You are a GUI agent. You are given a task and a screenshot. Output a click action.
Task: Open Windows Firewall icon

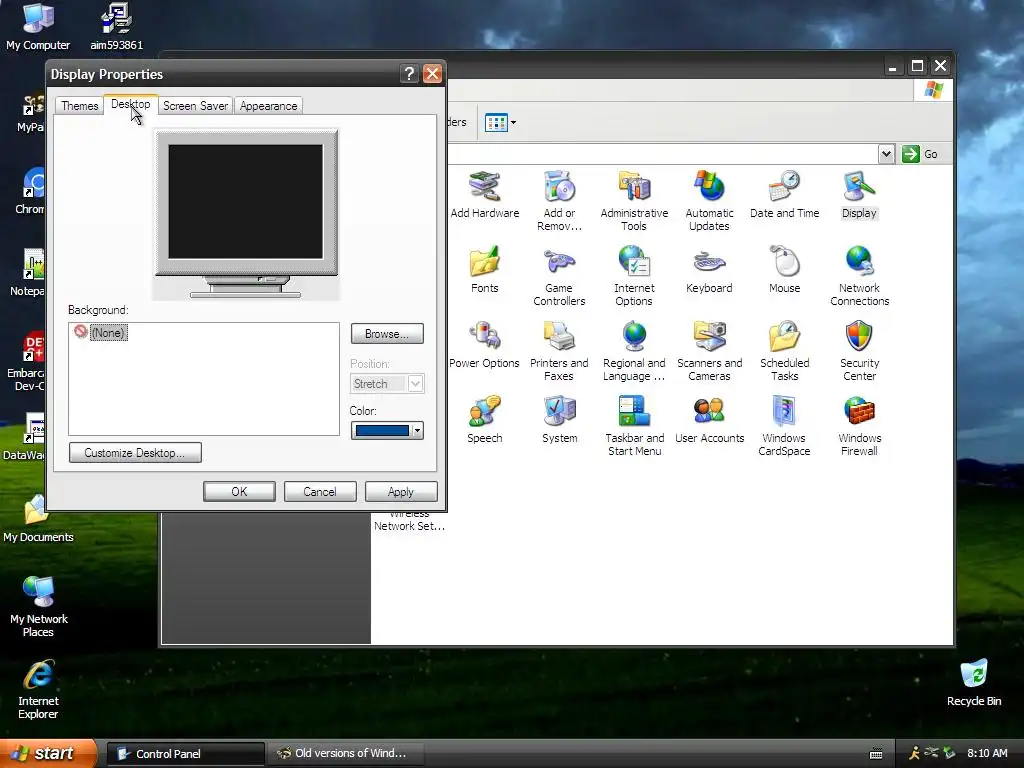pos(859,426)
